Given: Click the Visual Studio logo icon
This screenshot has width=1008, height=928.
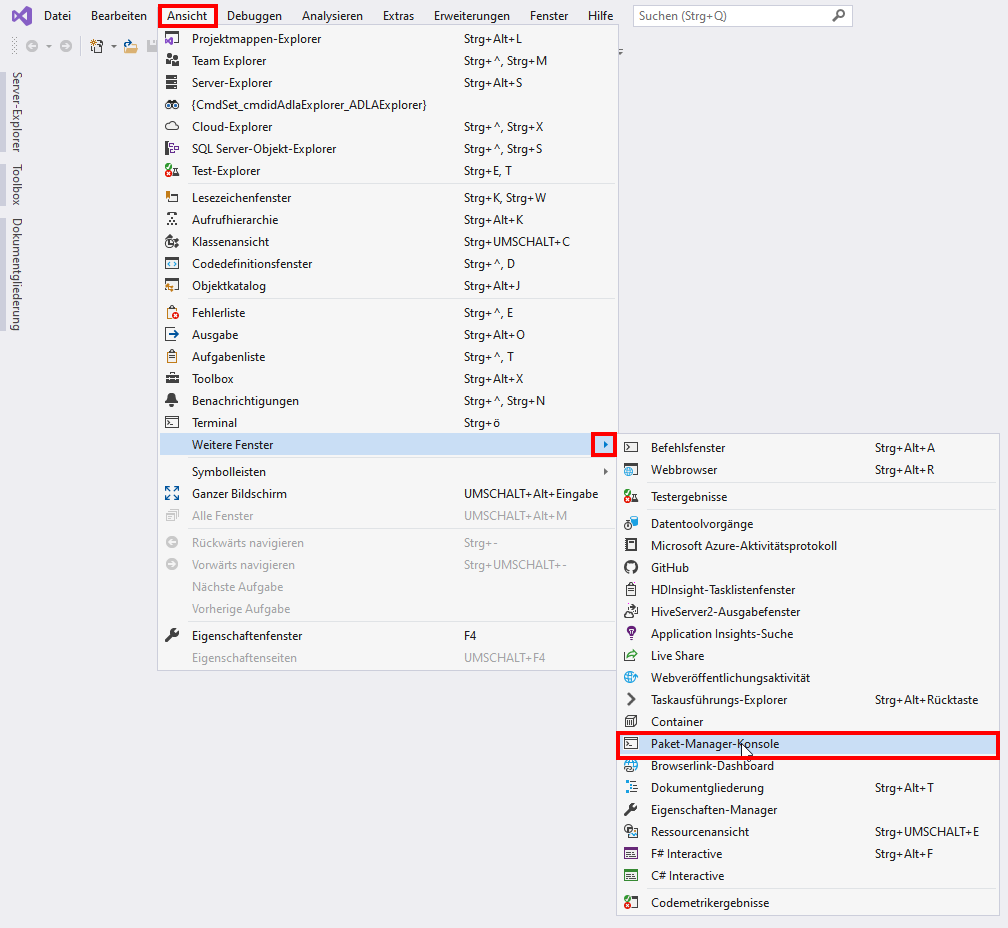Looking at the screenshot, I should (x=21, y=15).
